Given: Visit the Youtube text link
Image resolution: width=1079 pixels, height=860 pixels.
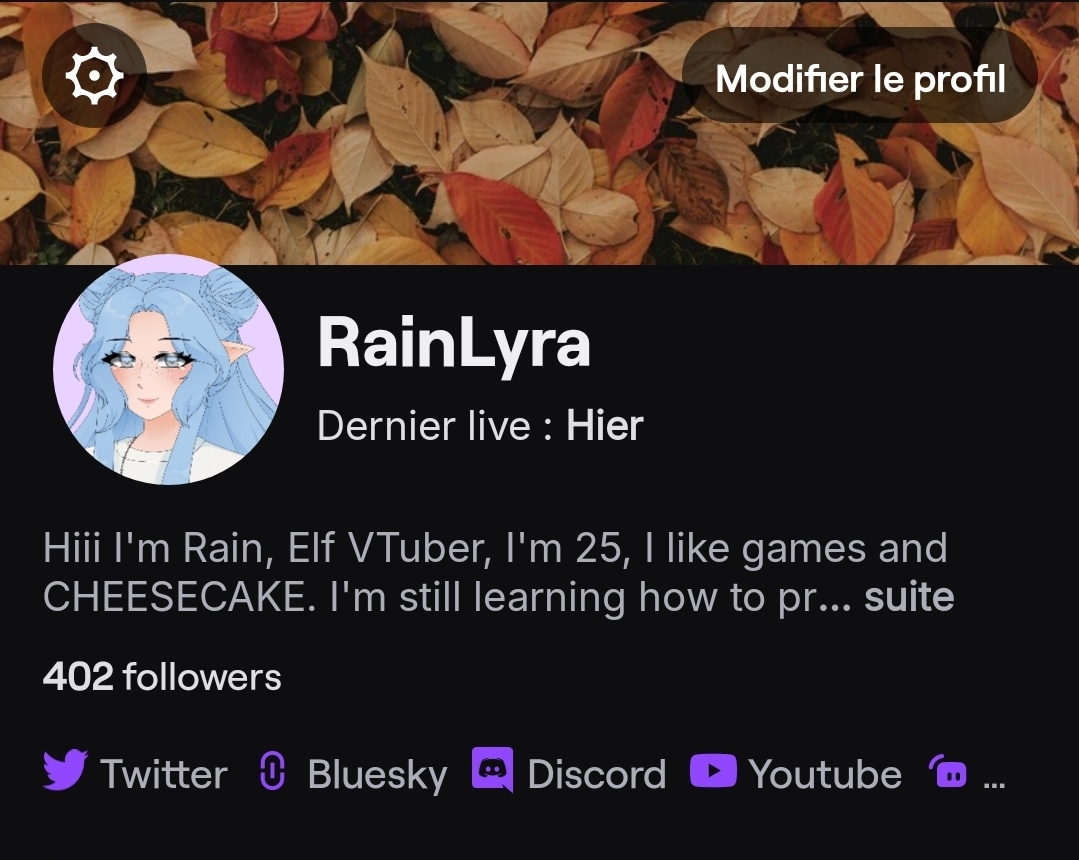Looking at the screenshot, I should coord(825,774).
